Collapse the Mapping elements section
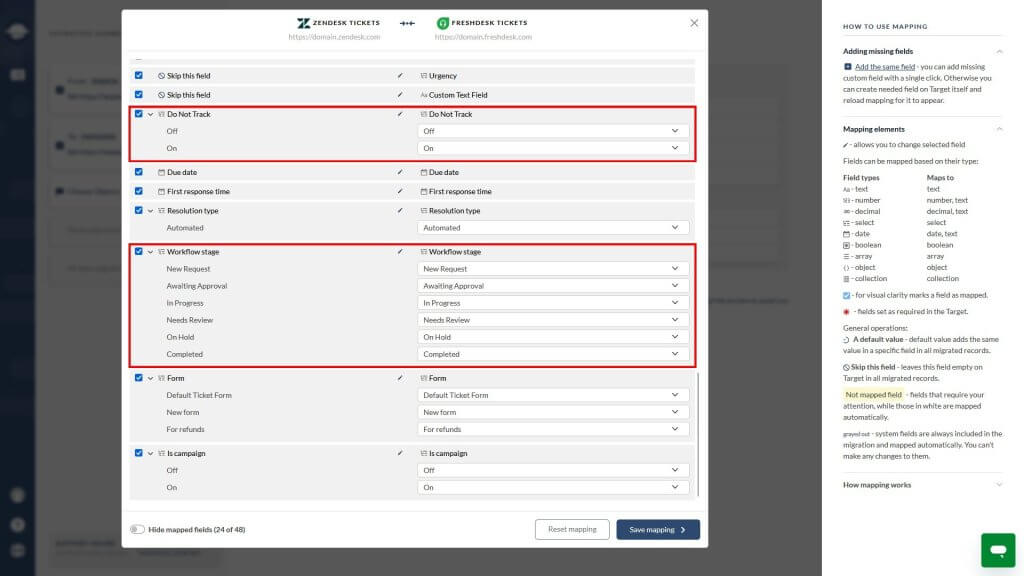The width and height of the screenshot is (1024, 576). click(x=1000, y=129)
